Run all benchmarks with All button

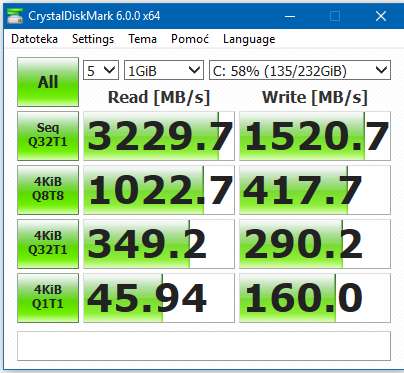coord(48,82)
